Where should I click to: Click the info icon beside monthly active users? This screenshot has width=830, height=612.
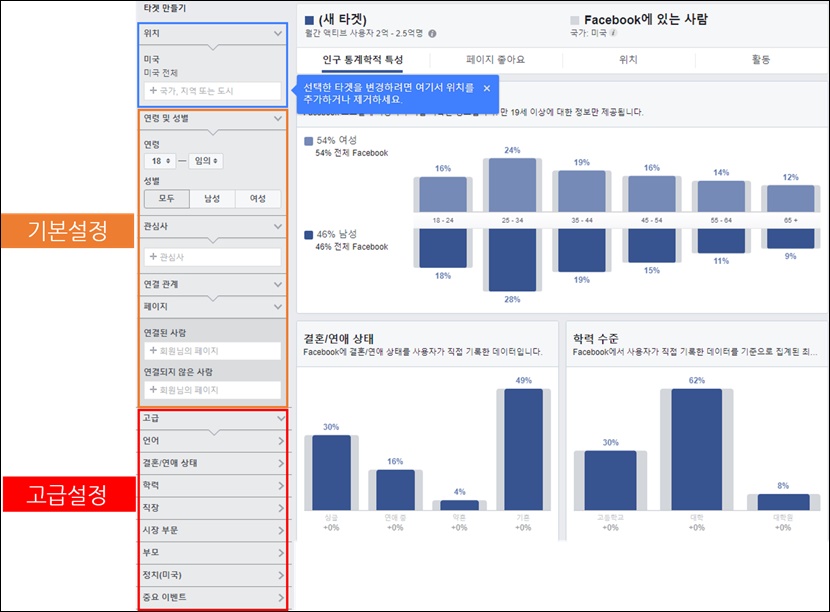point(432,33)
